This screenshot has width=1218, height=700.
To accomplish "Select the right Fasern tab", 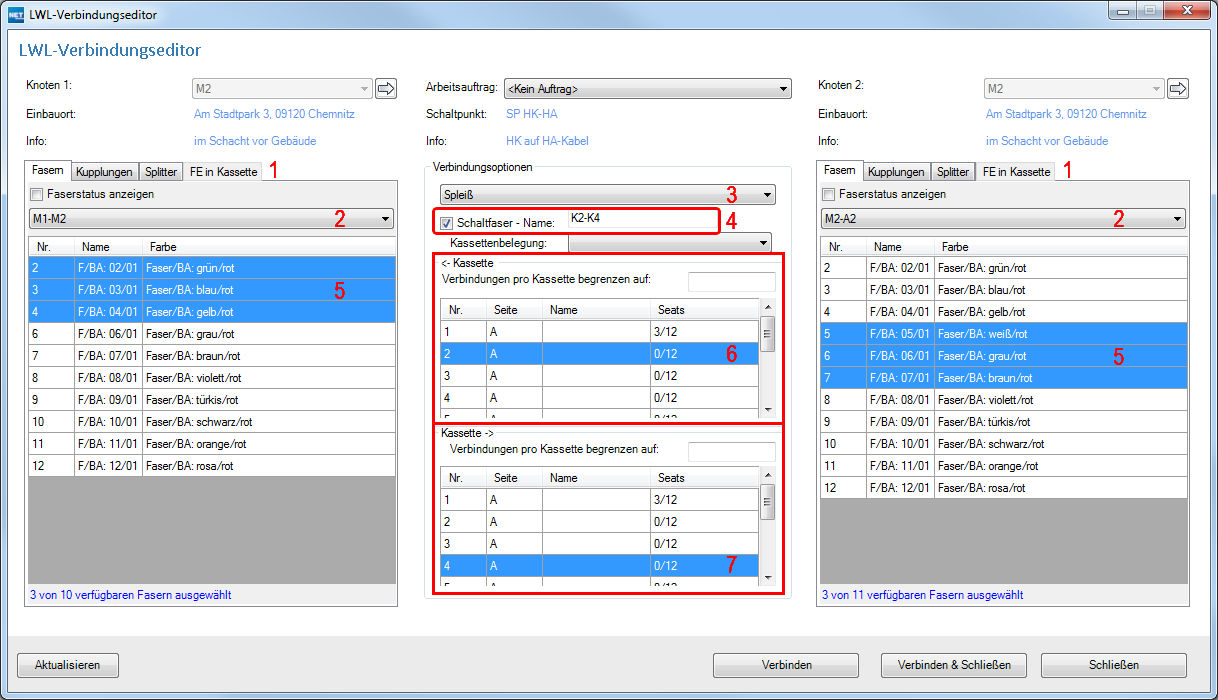I will 840,171.
